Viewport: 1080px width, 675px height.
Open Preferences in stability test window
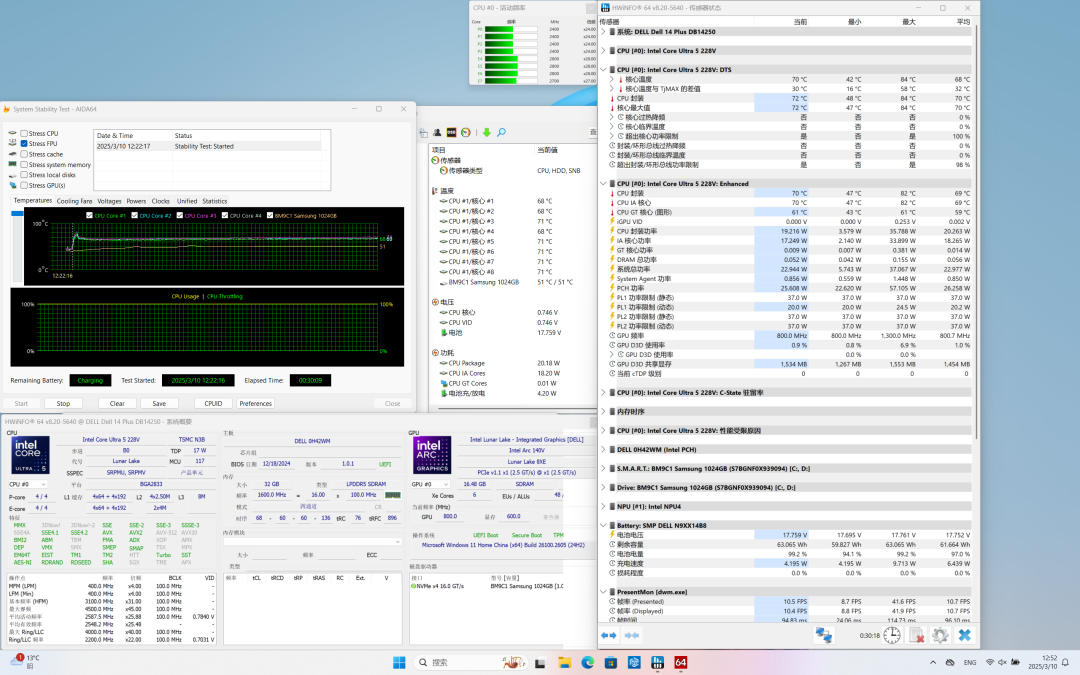256,404
